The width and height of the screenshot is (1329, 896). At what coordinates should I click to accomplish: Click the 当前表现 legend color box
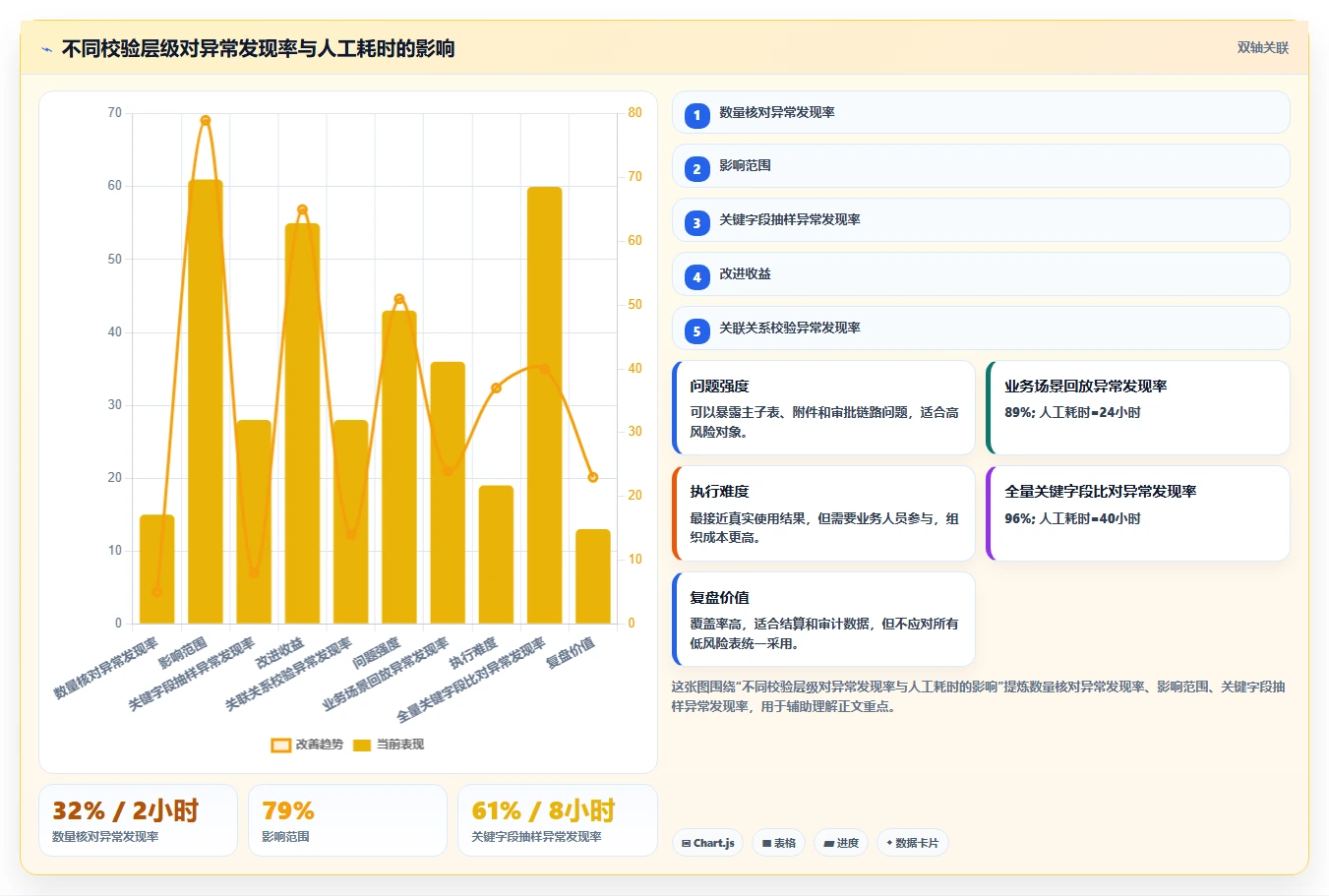(362, 746)
